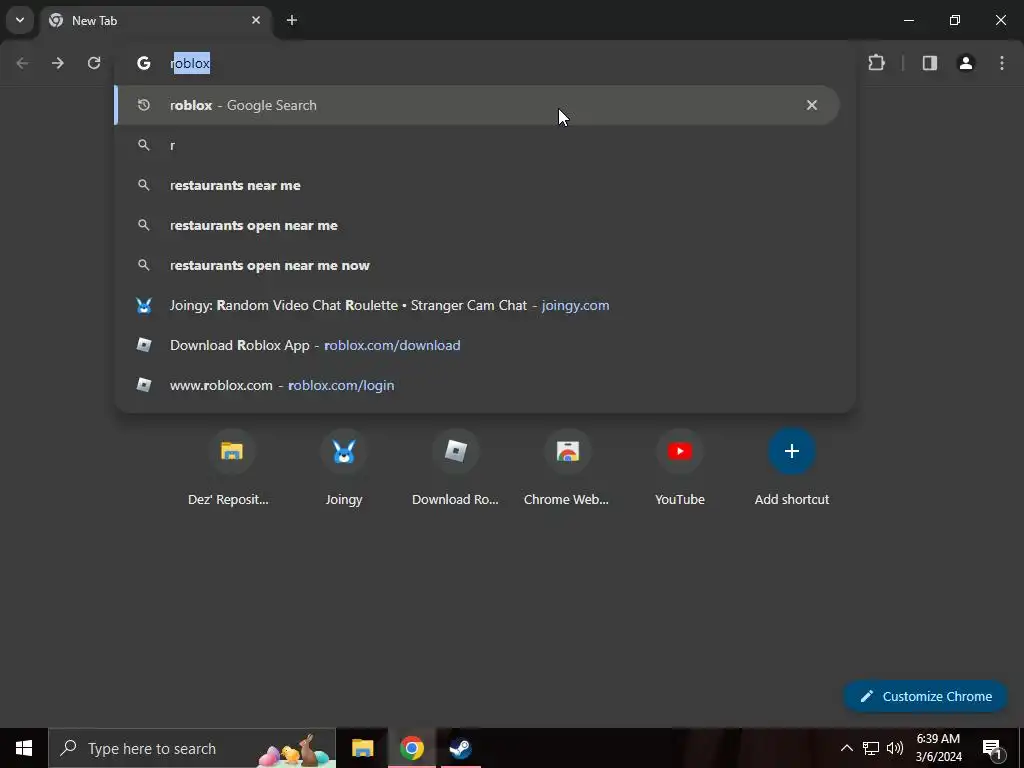Viewport: 1024px width, 768px height.
Task: Choose restaurants open near me suggestion
Action: [477, 225]
